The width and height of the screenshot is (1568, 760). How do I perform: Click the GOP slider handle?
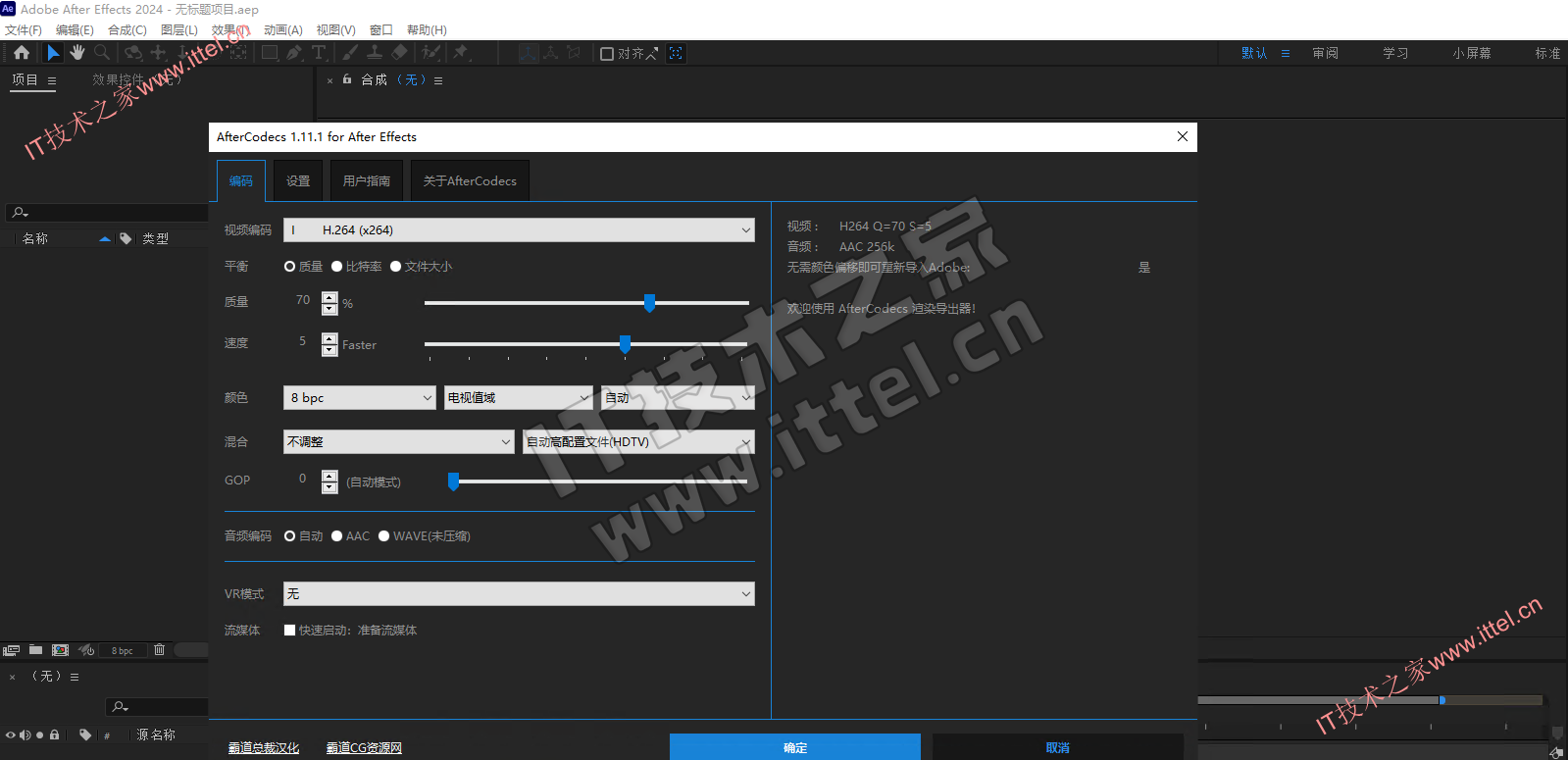click(453, 481)
